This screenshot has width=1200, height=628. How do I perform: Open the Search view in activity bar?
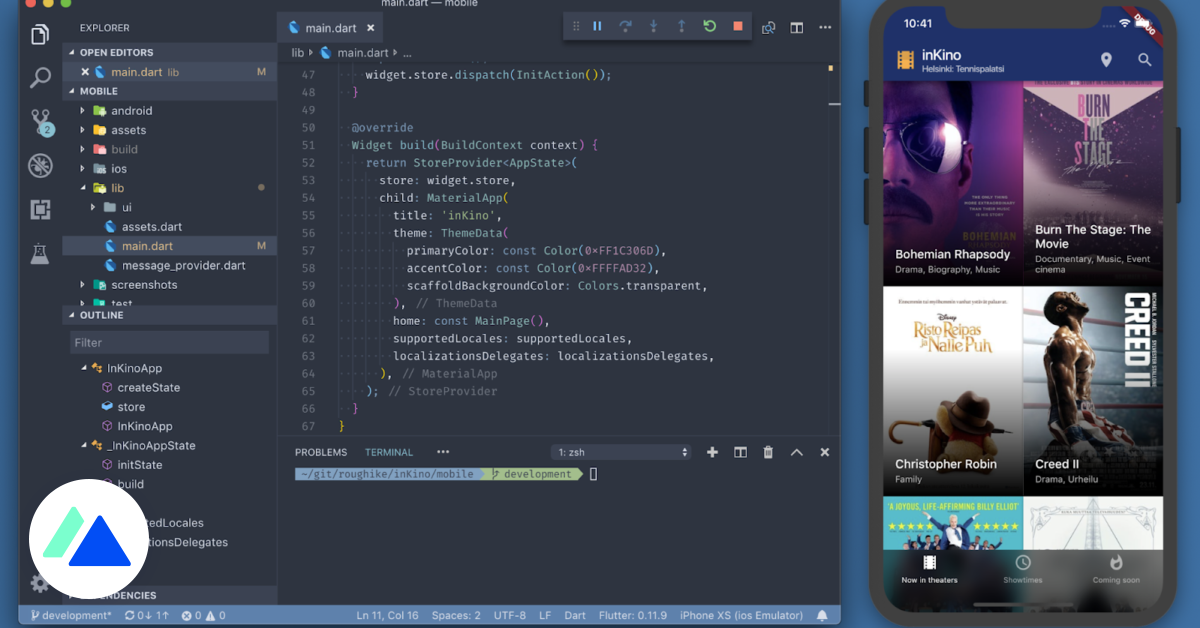40,78
